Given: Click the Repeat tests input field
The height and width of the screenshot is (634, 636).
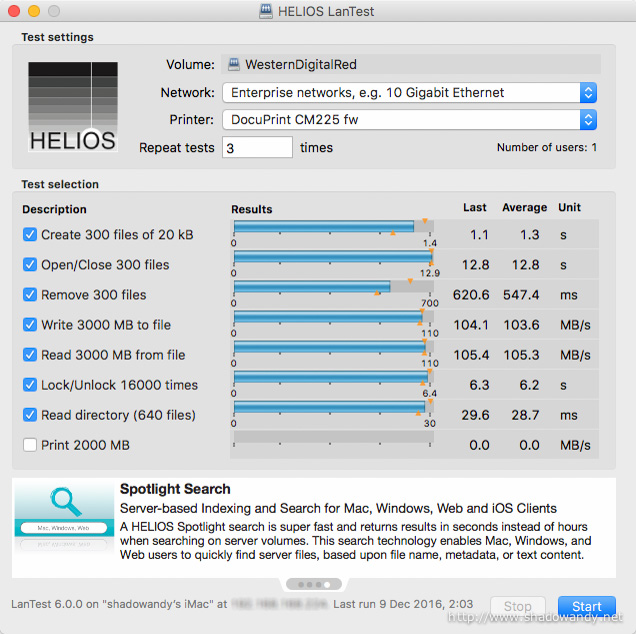Looking at the screenshot, I should coord(257,147).
